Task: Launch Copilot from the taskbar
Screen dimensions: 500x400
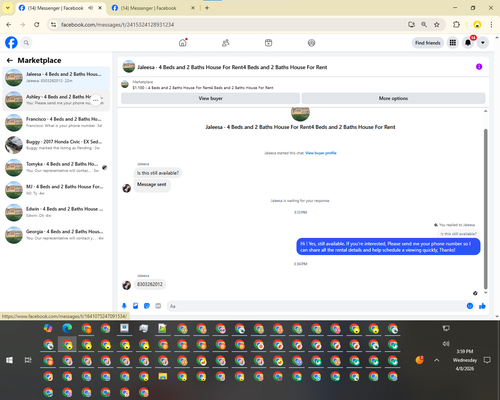Action: pyautogui.click(x=48, y=328)
